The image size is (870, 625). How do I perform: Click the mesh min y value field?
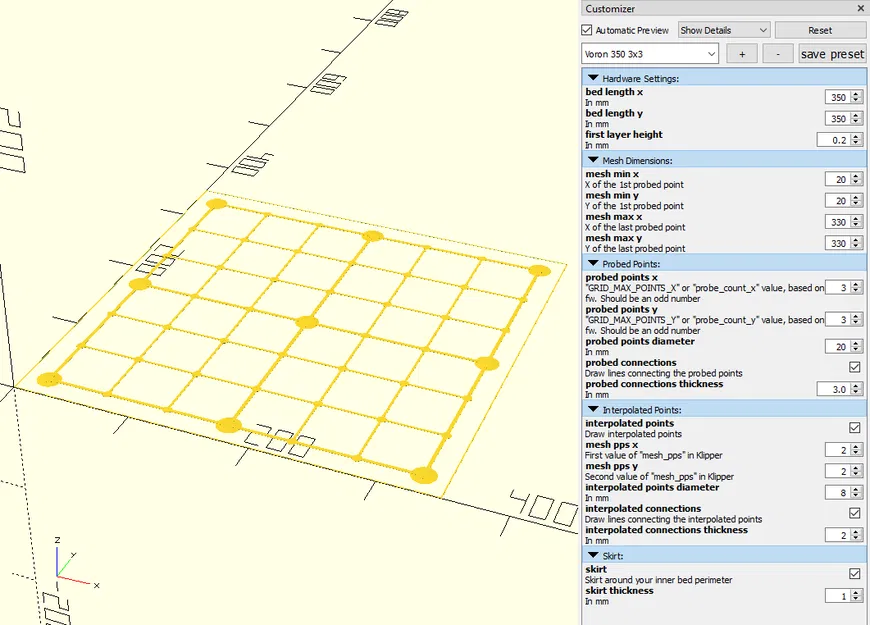(x=838, y=200)
